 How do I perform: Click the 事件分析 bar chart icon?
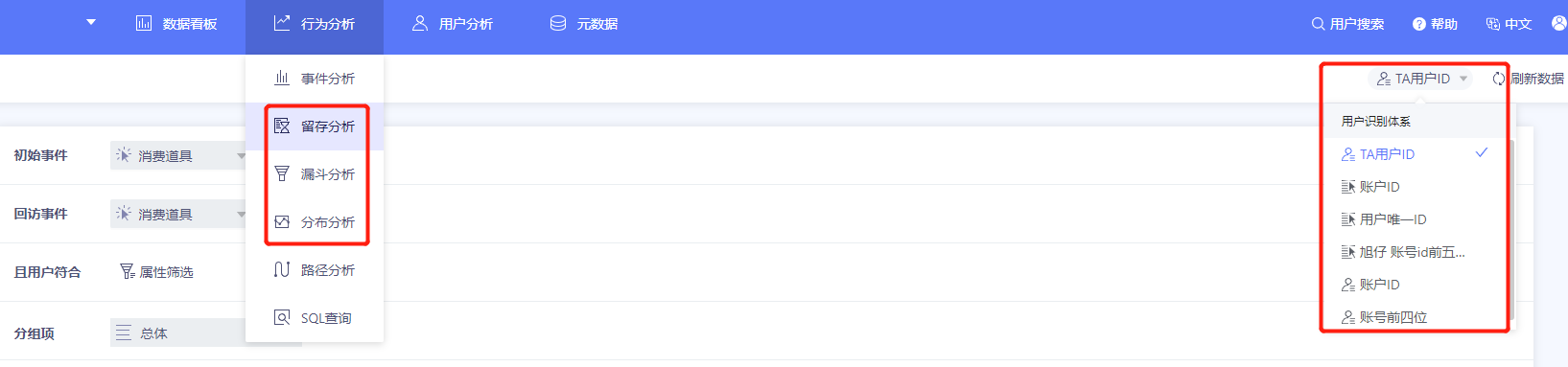(282, 78)
